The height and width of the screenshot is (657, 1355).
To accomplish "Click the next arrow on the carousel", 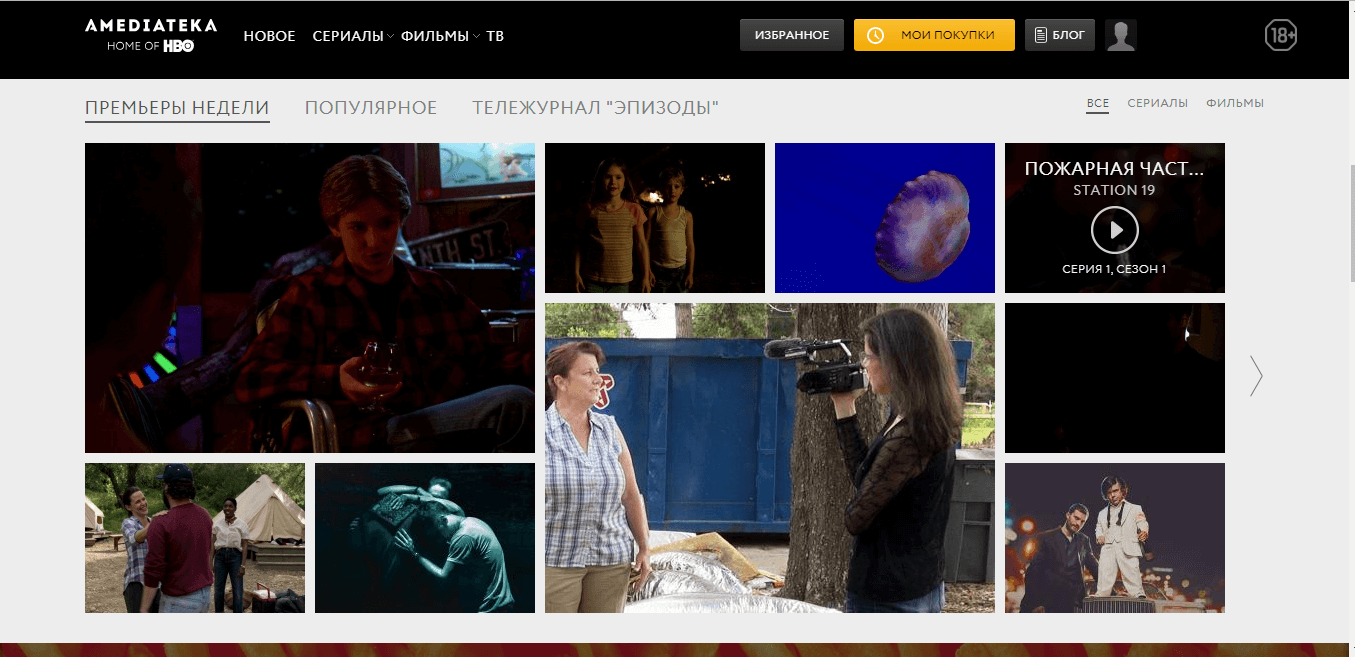I will tap(1256, 376).
